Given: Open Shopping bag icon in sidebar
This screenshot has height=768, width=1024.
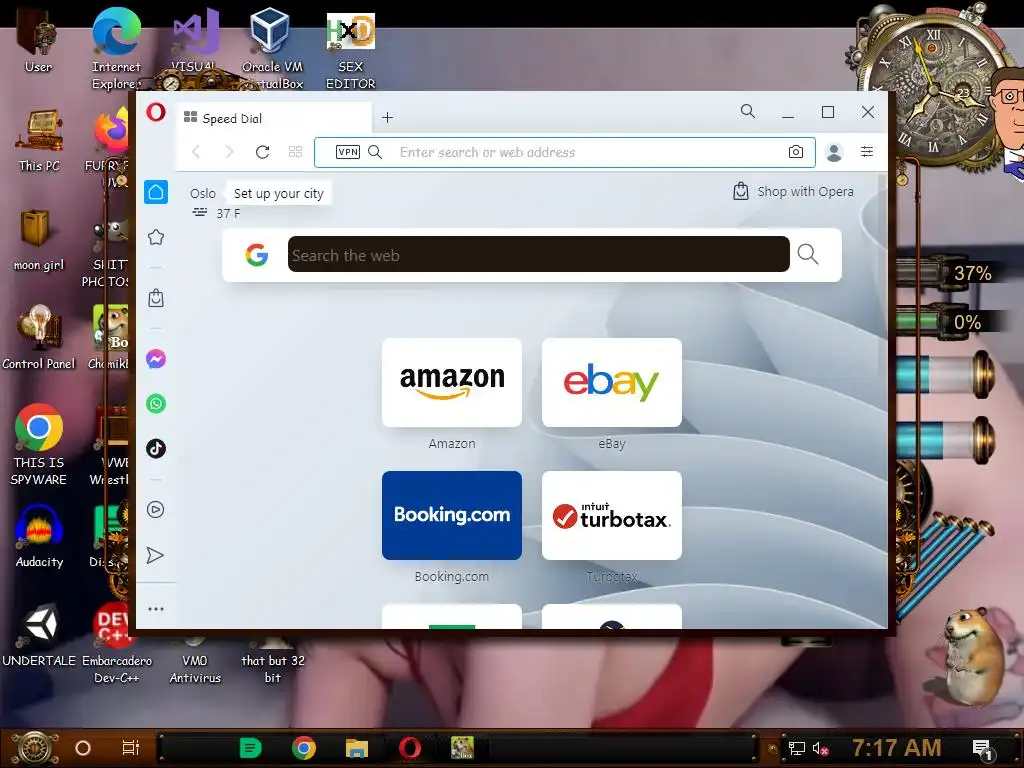Looking at the screenshot, I should click(x=156, y=298).
